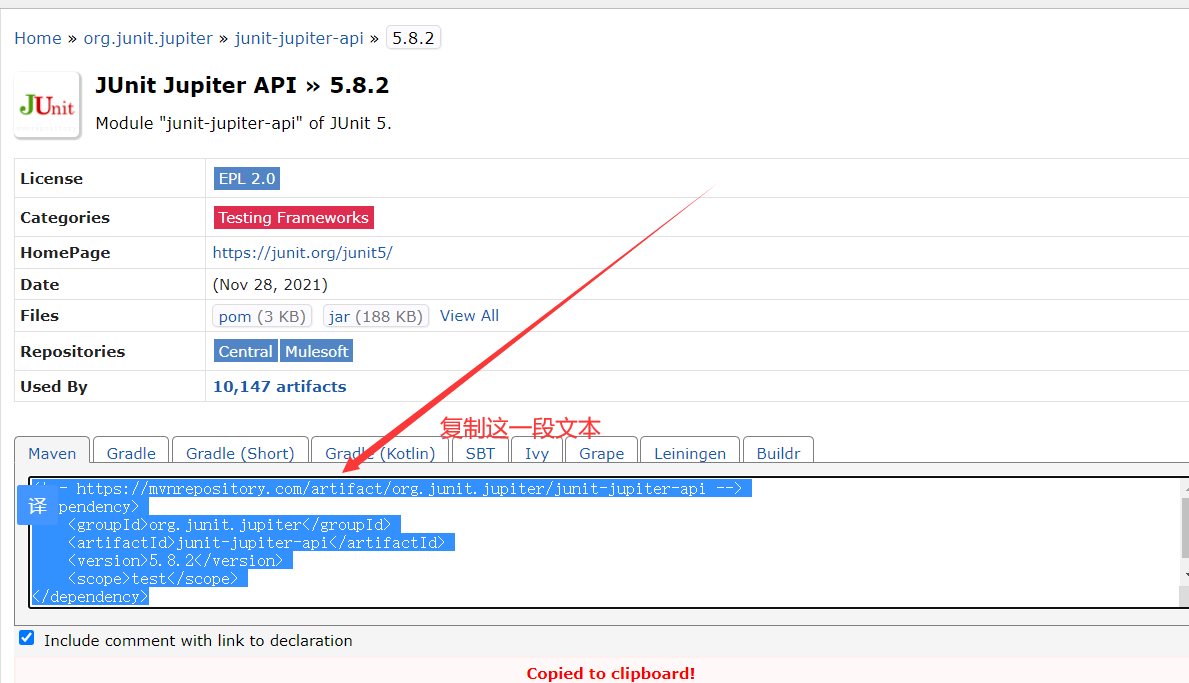
Task: Go to Home breadcrumb link
Action: click(38, 38)
